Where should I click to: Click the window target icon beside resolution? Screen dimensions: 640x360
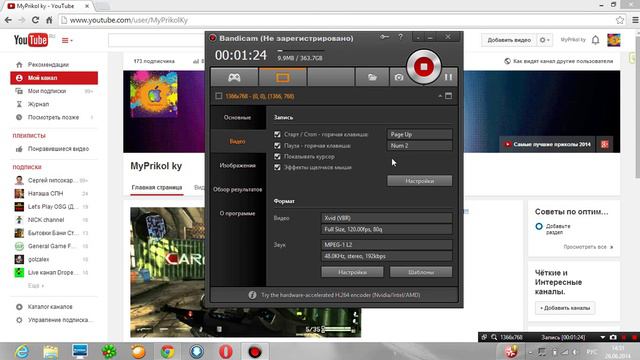[449, 96]
